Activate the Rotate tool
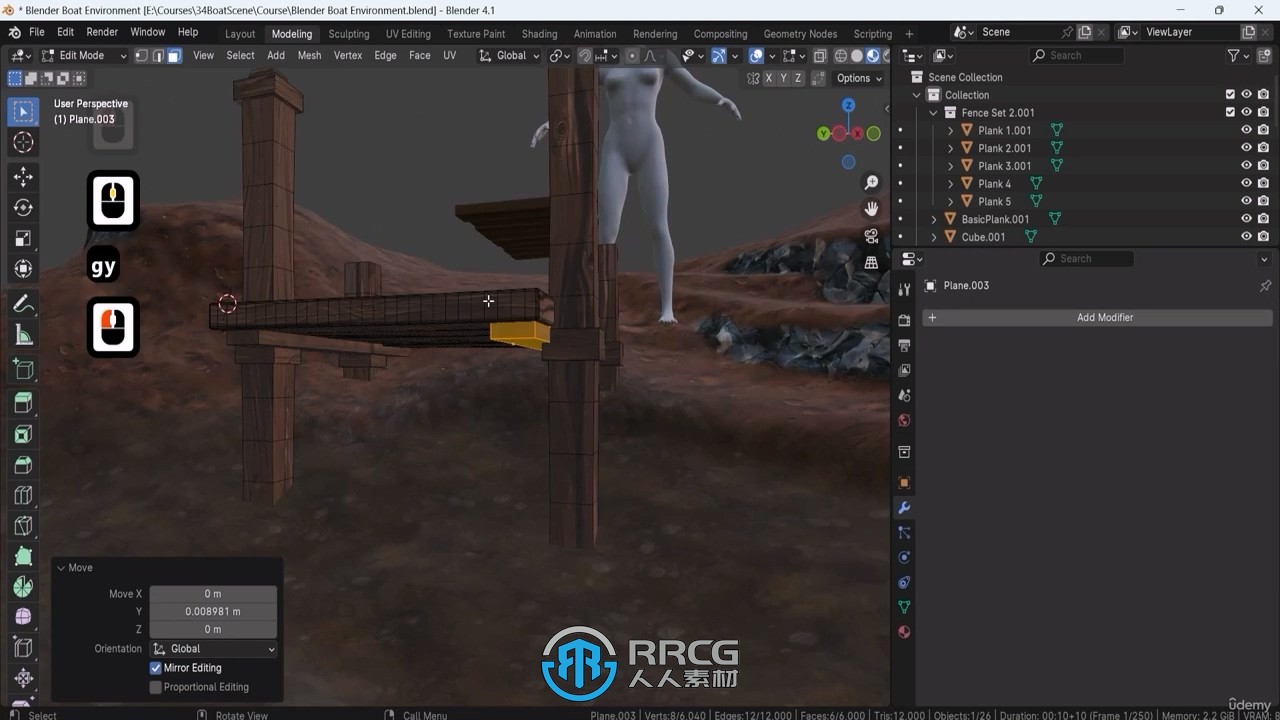 point(23,208)
